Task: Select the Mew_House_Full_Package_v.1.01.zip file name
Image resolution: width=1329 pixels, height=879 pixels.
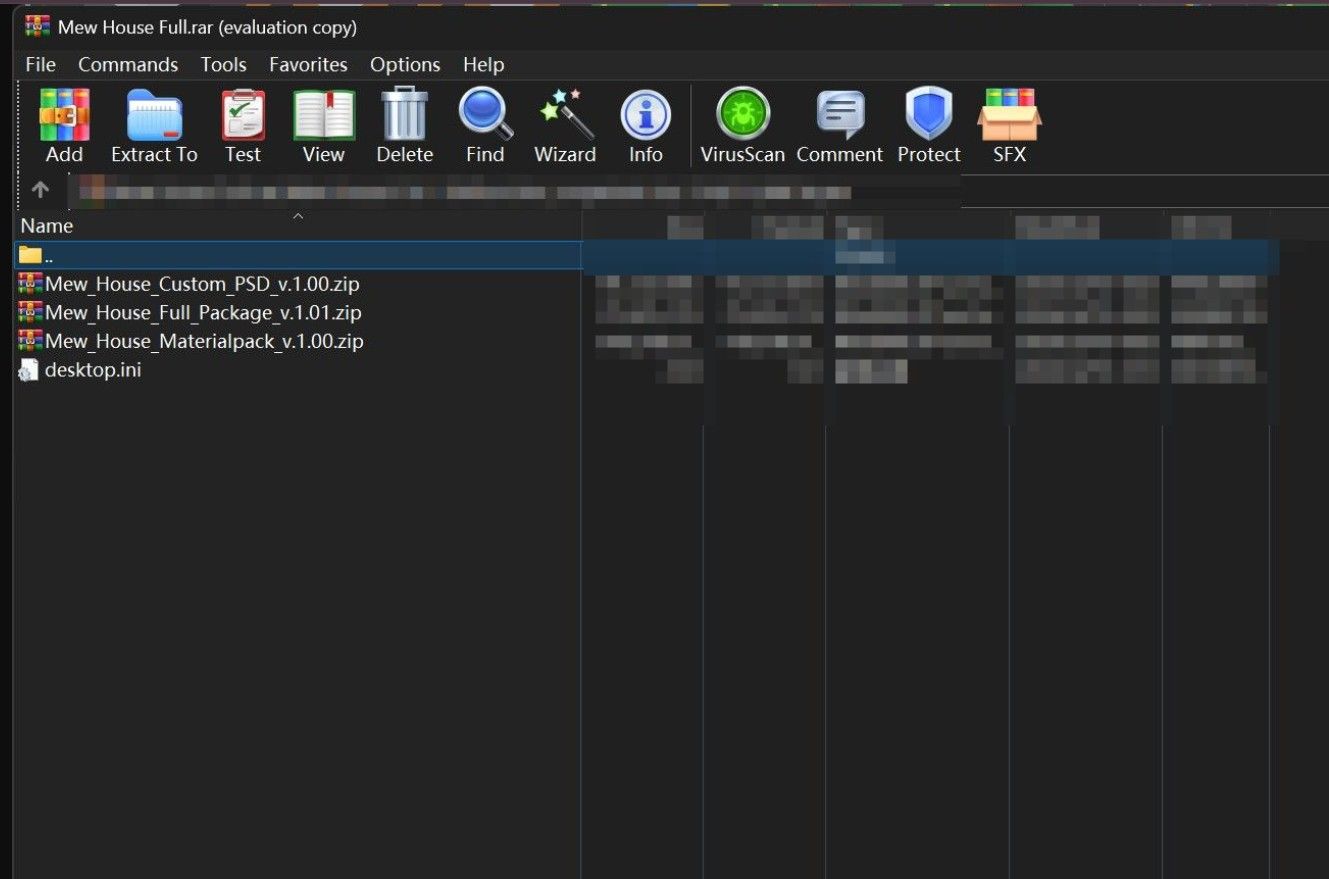Action: coord(204,313)
